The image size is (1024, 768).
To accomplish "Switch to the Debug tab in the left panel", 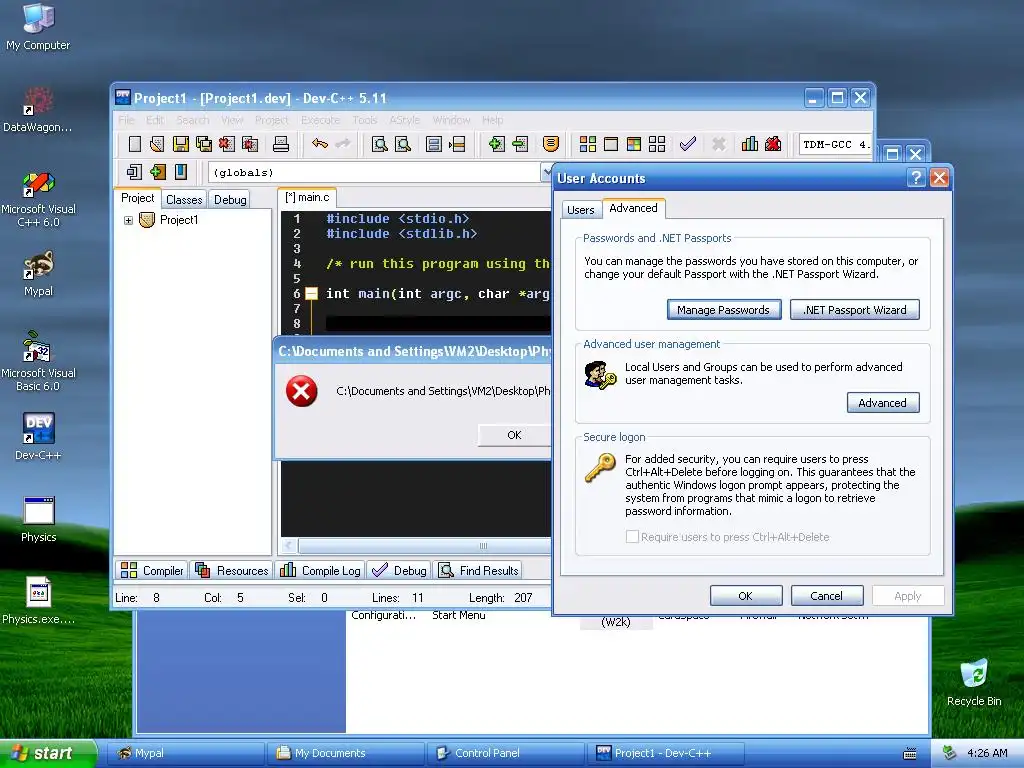I will [x=230, y=200].
